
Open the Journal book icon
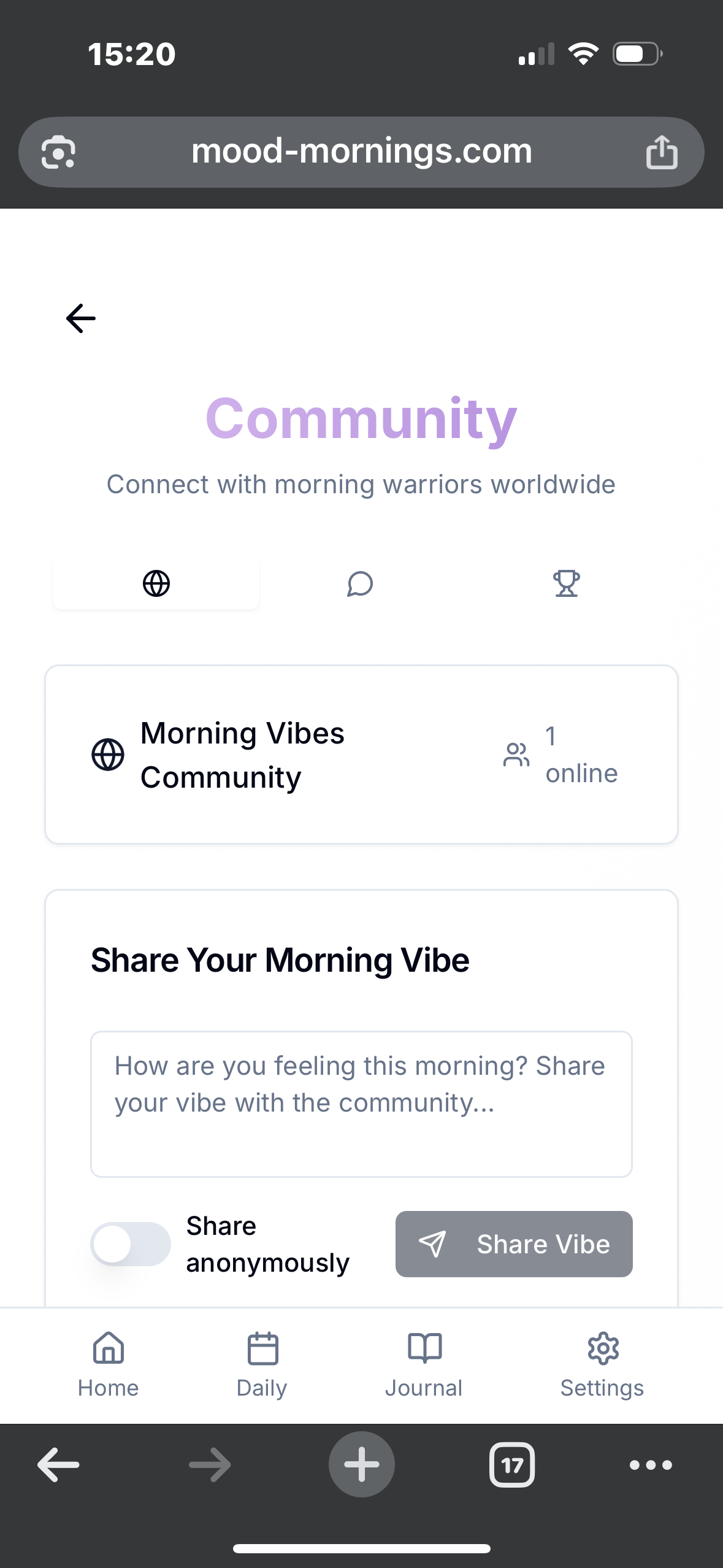(x=424, y=1364)
